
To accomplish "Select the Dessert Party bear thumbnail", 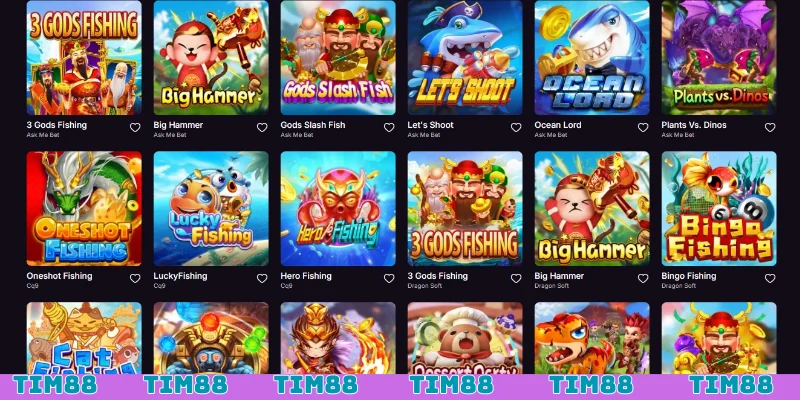I will click(x=465, y=338).
